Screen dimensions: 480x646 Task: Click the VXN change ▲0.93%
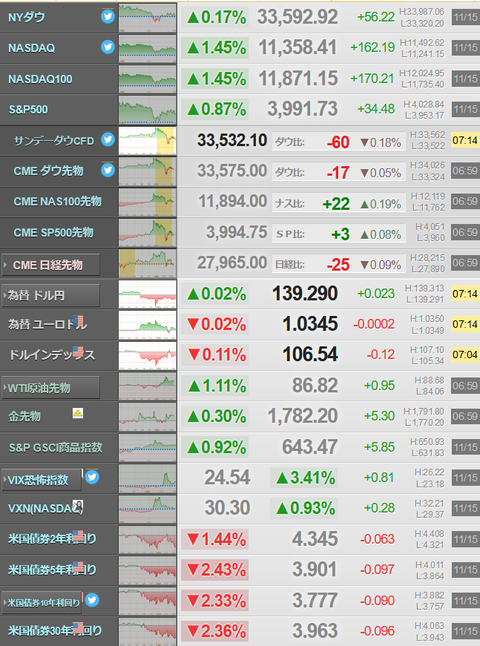305,508
